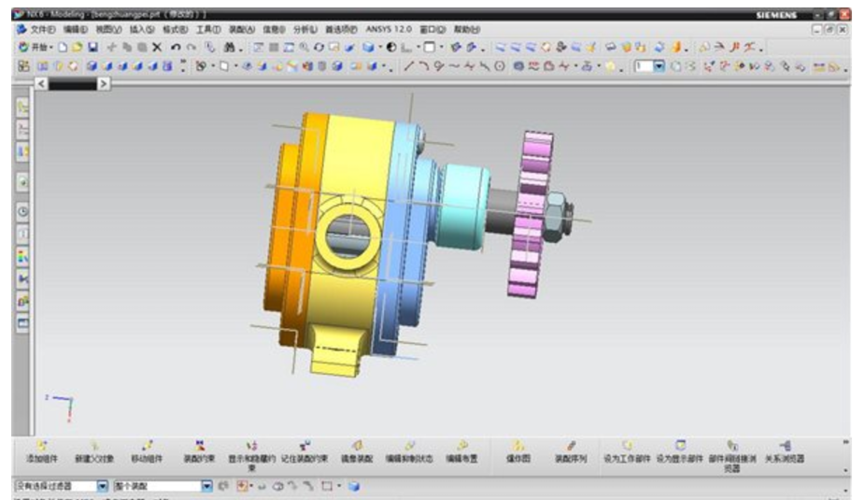
Task: Expand the selection filter dropdown in the bottom bar
Action: 102,486
